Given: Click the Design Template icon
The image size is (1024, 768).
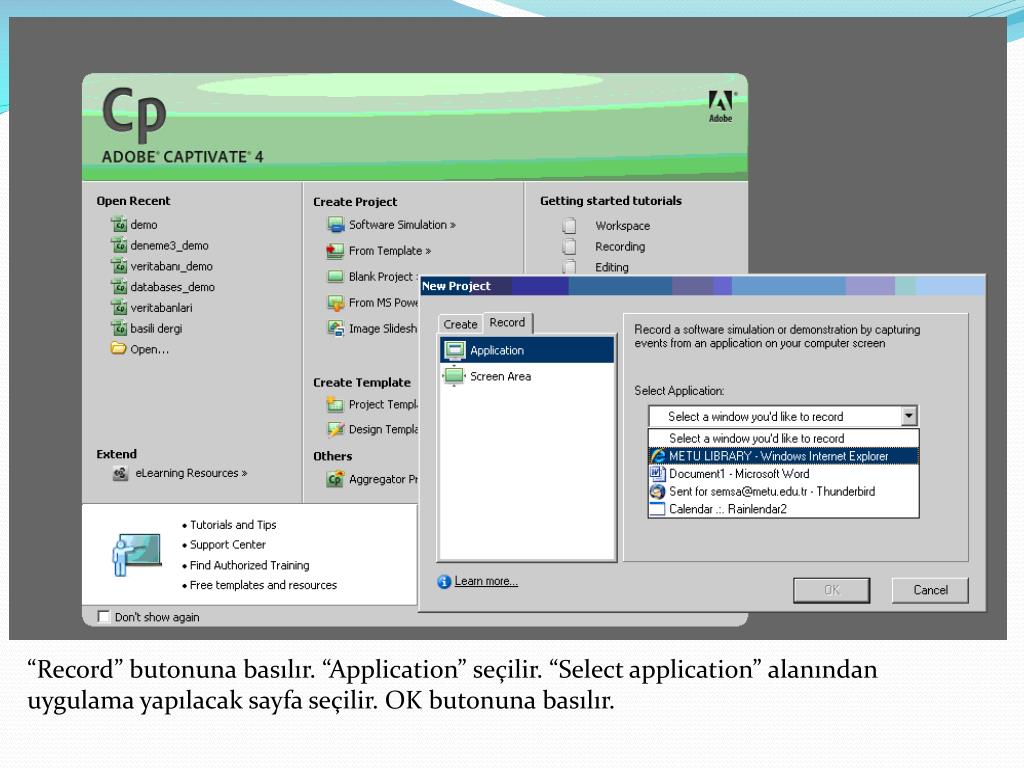Looking at the screenshot, I should point(335,430).
